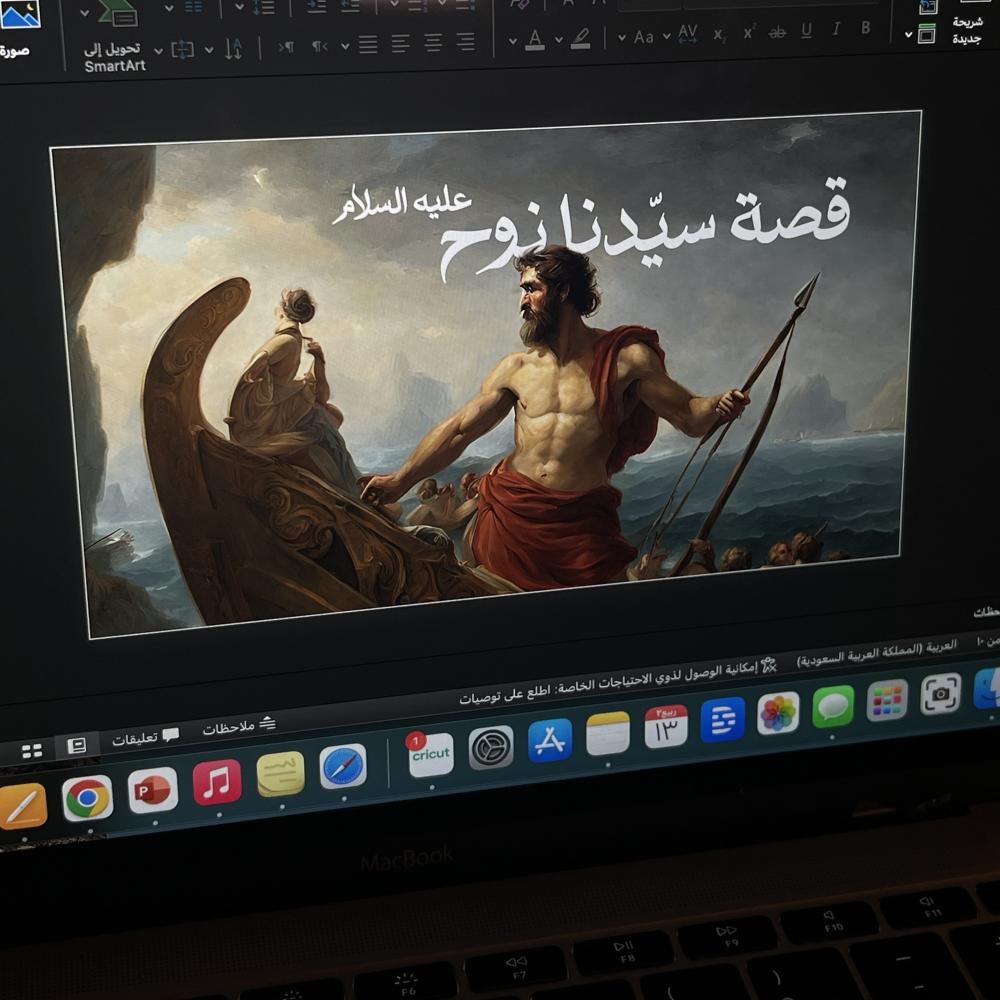Click the accessibility checker icon in status bar
This screenshot has height=1000, width=1000.
(769, 666)
